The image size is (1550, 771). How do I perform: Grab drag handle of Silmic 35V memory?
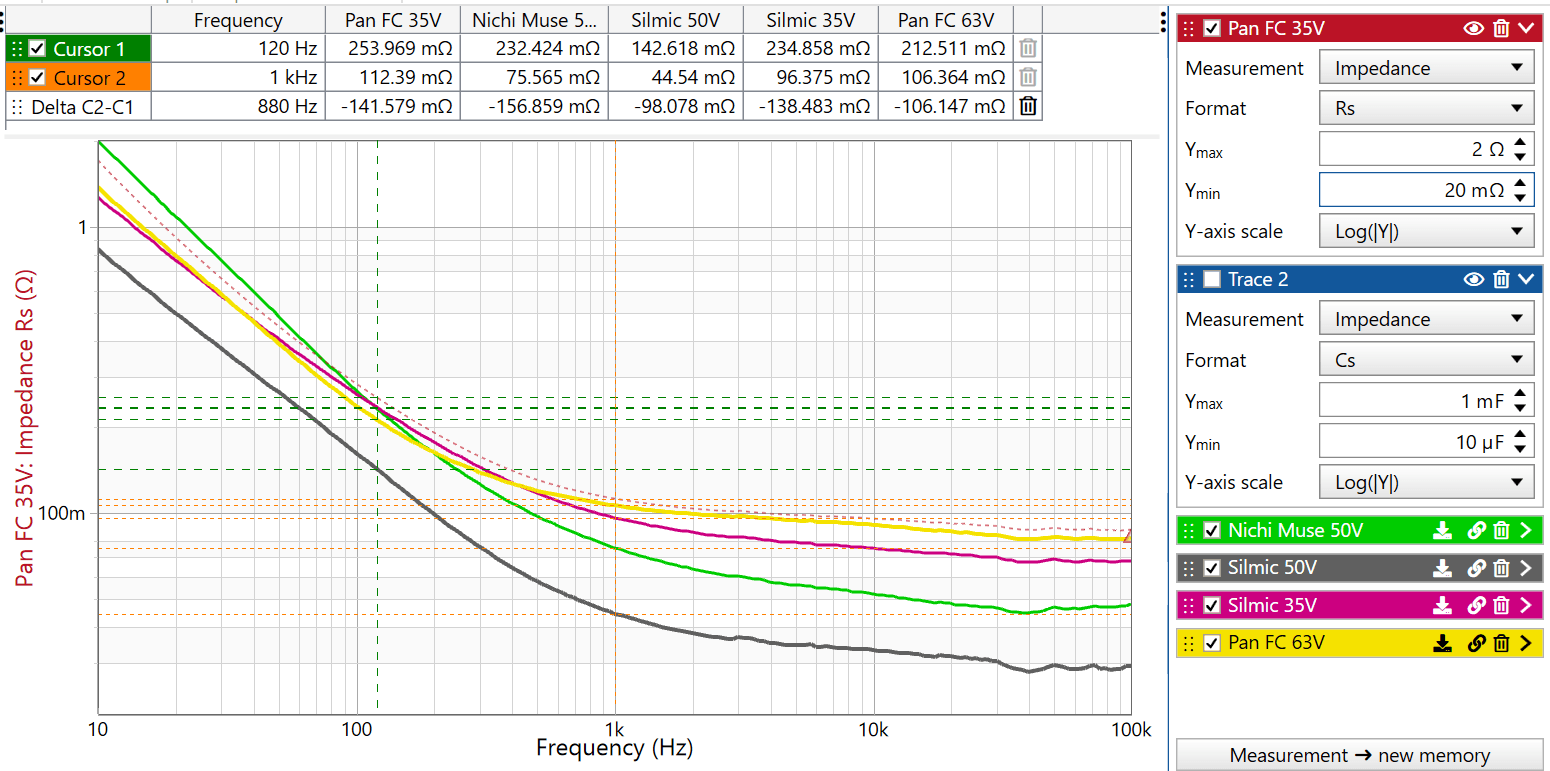click(x=1189, y=605)
